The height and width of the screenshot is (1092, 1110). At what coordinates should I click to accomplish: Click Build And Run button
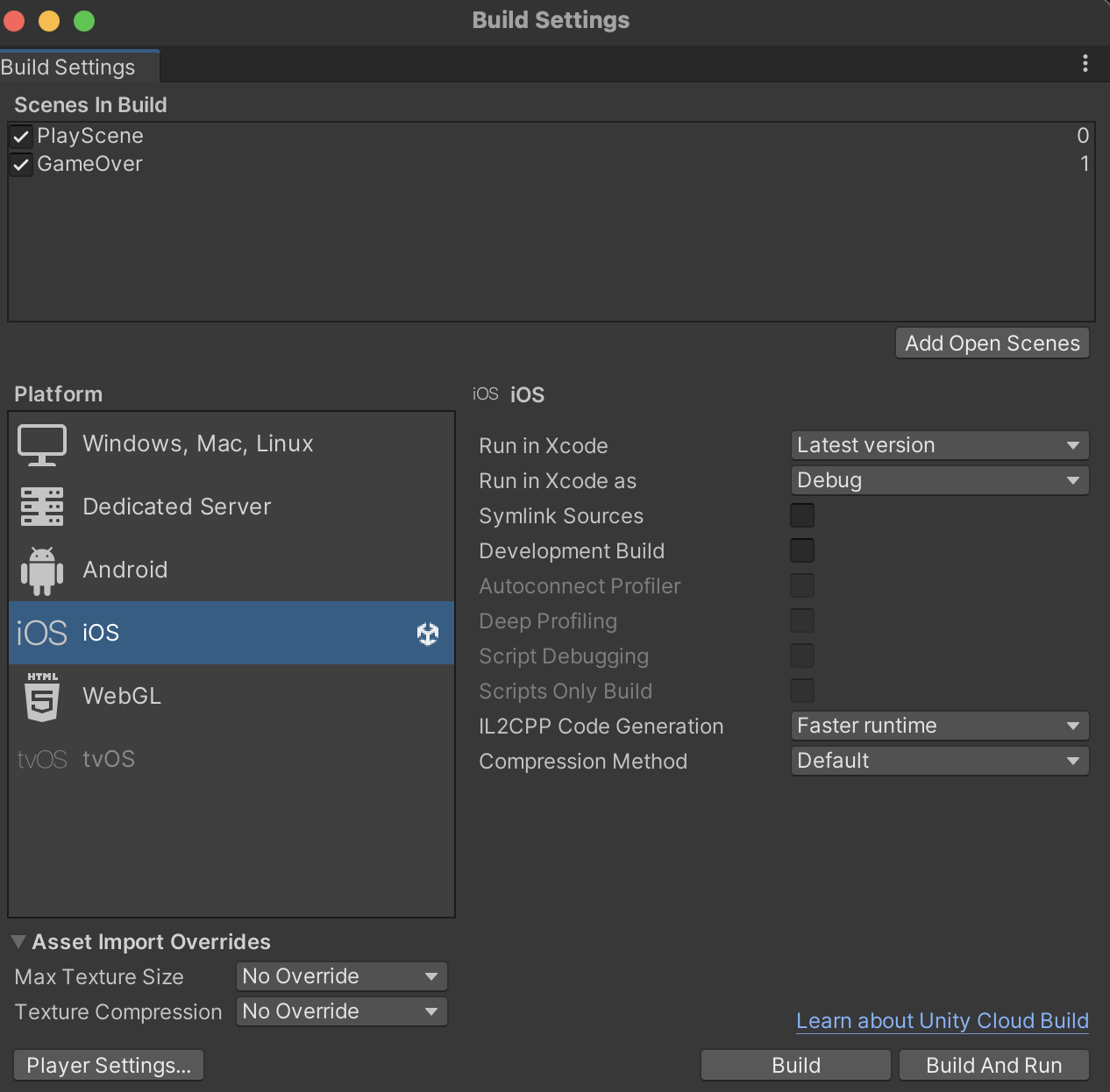point(994,1066)
